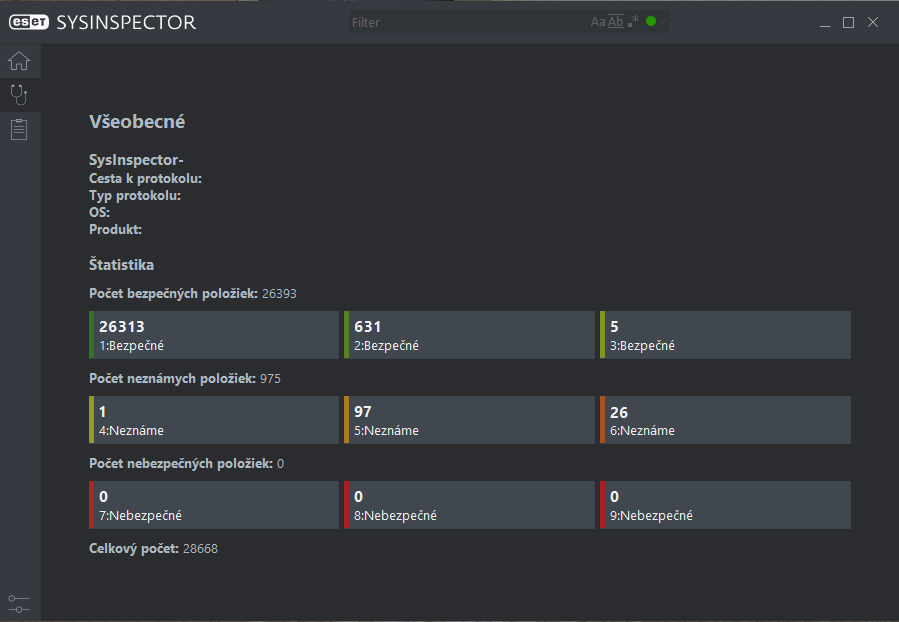Select the 4:Neznáme tile
The image size is (899, 622).
[214, 420]
